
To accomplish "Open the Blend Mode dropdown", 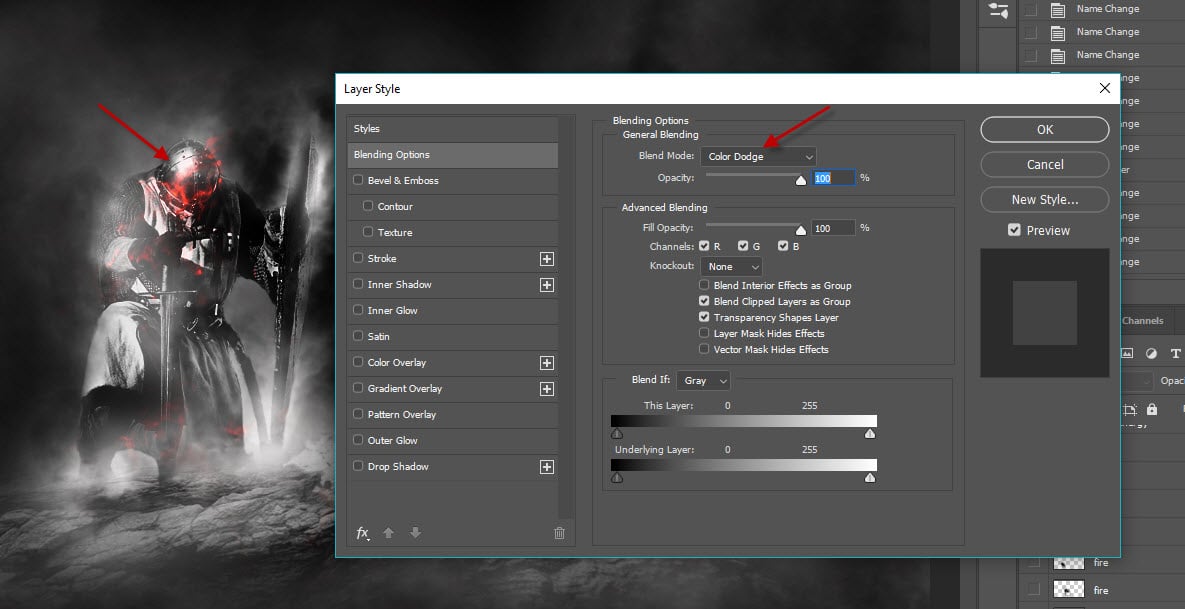I will click(x=758, y=156).
